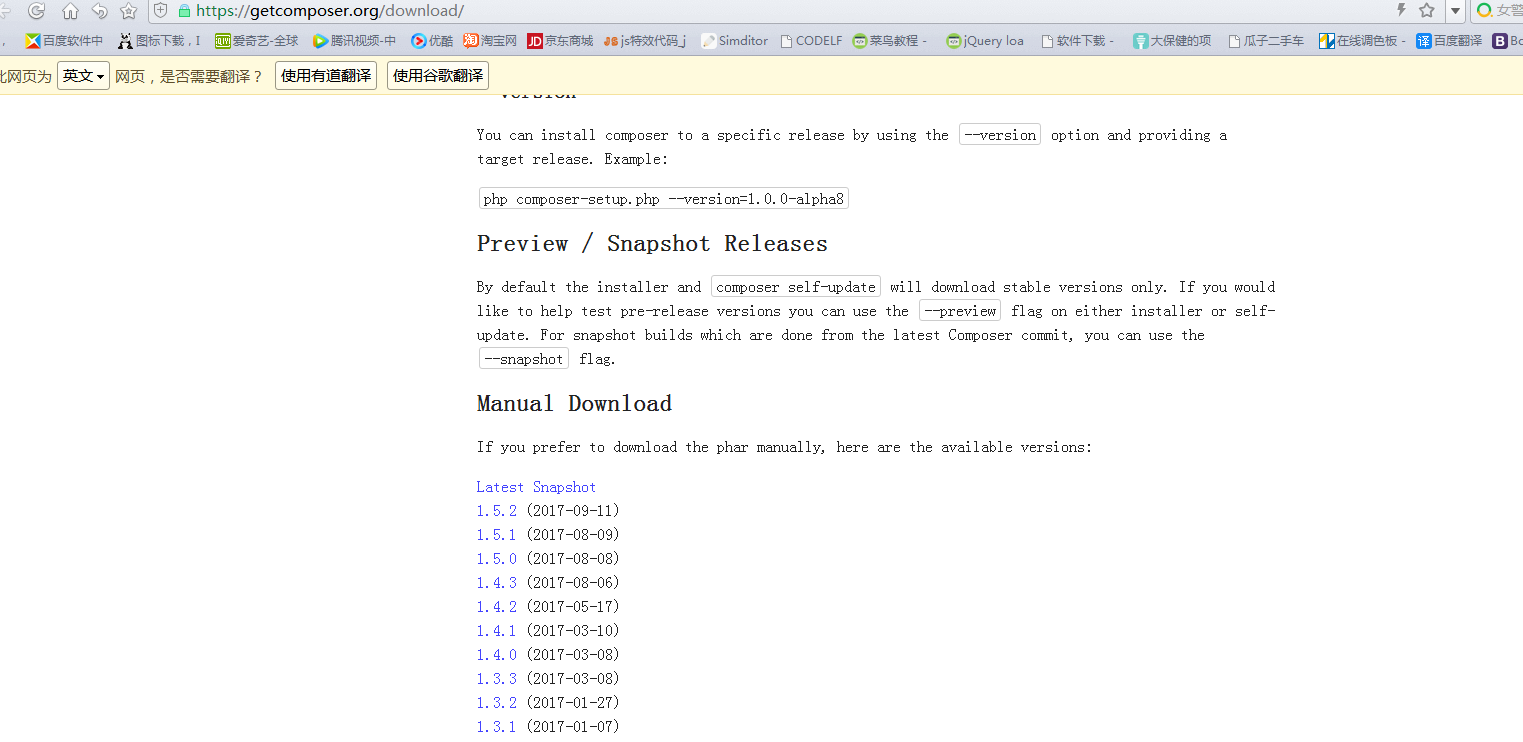Download Composer version 1.4.0
The height and width of the screenshot is (742, 1523).
pyautogui.click(x=497, y=655)
